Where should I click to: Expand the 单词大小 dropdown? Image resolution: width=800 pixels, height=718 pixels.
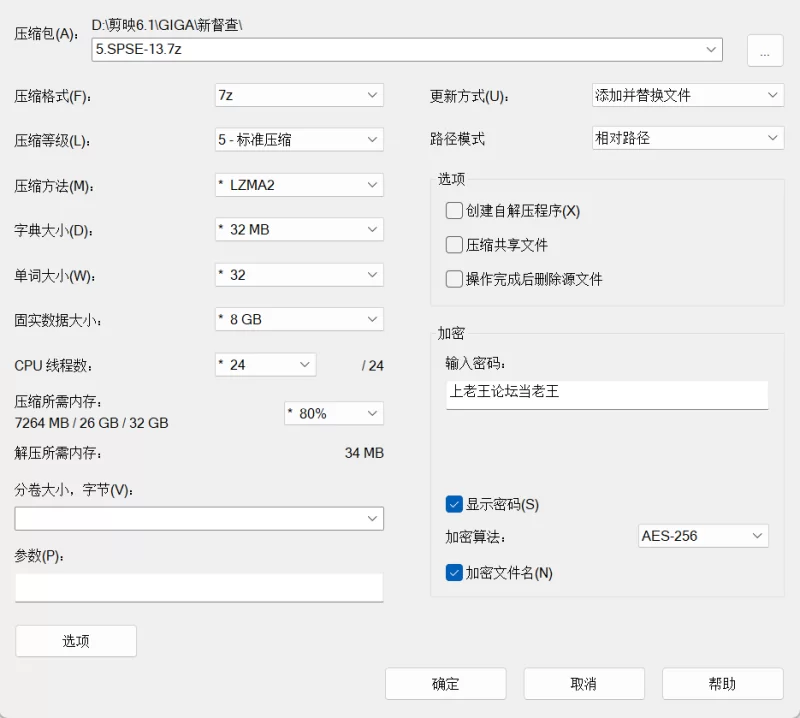coord(299,274)
